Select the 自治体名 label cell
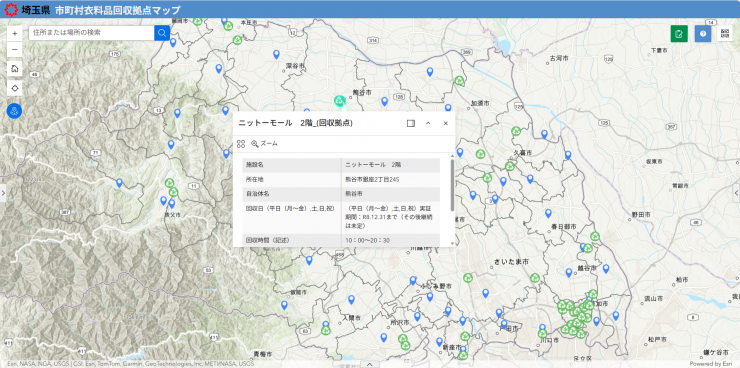740x368 pixels. [292, 194]
